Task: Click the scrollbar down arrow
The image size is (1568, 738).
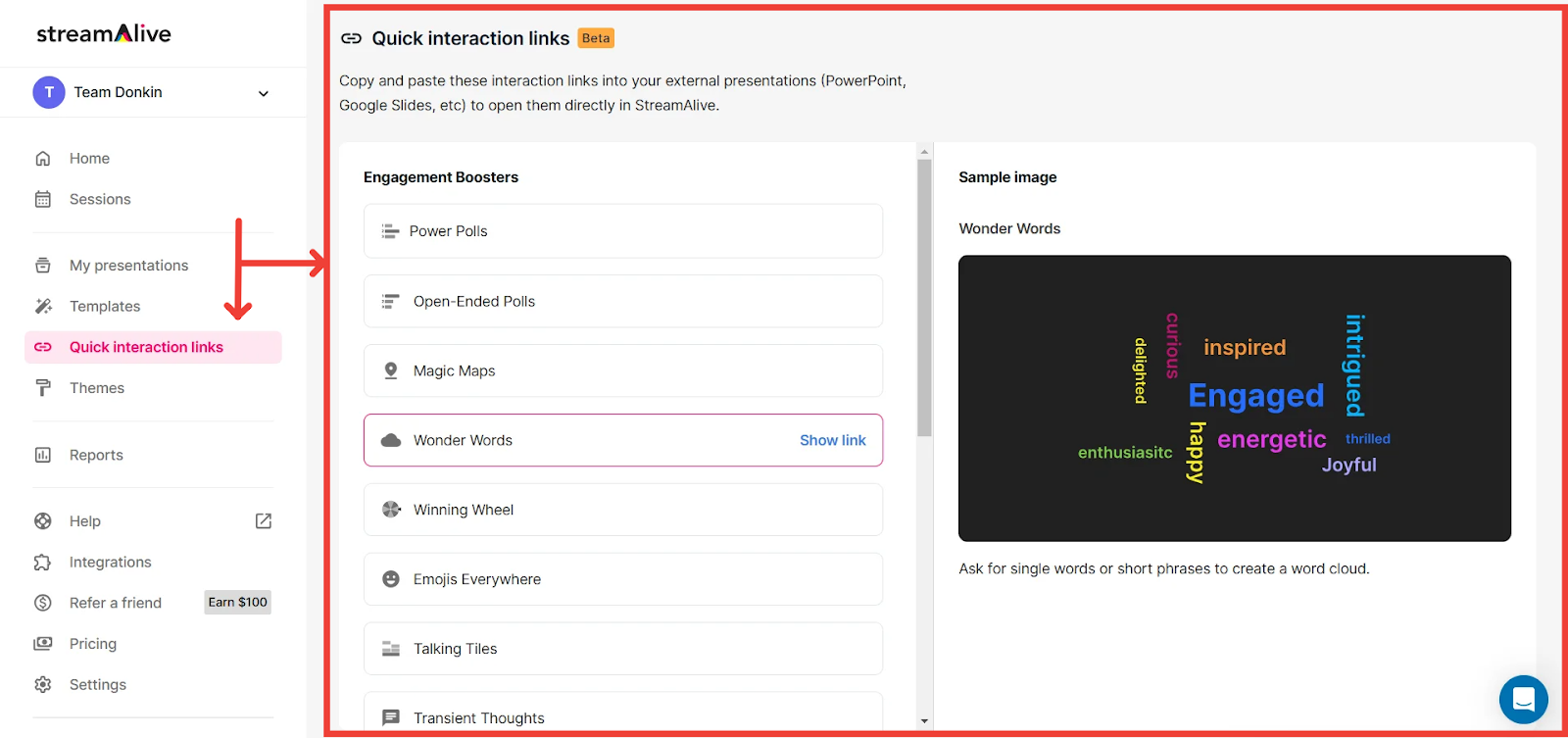Action: click(x=924, y=721)
